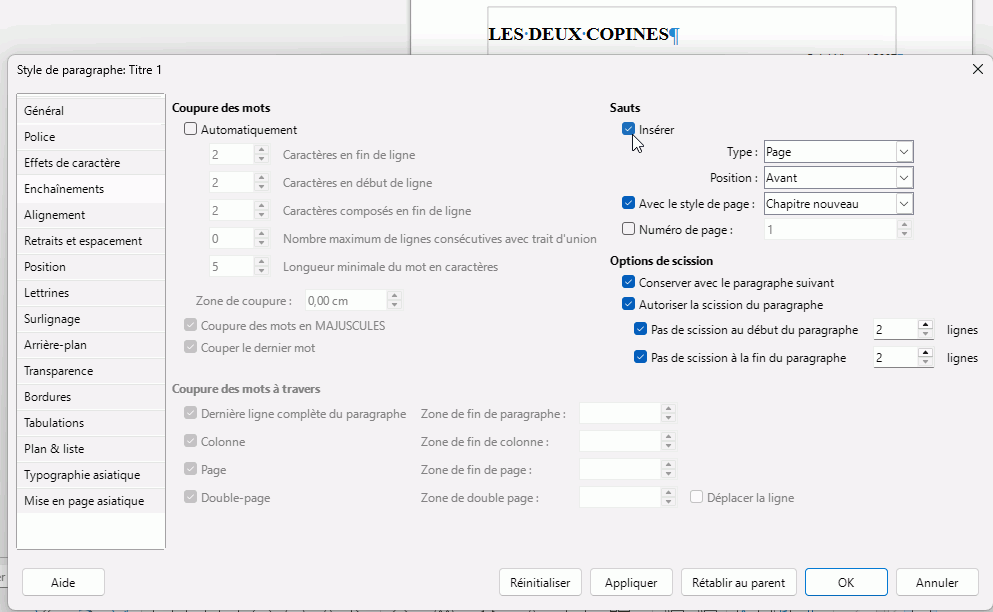Enable Automatiquement hyphenation checkbox
The height and width of the screenshot is (612, 993).
click(191, 129)
